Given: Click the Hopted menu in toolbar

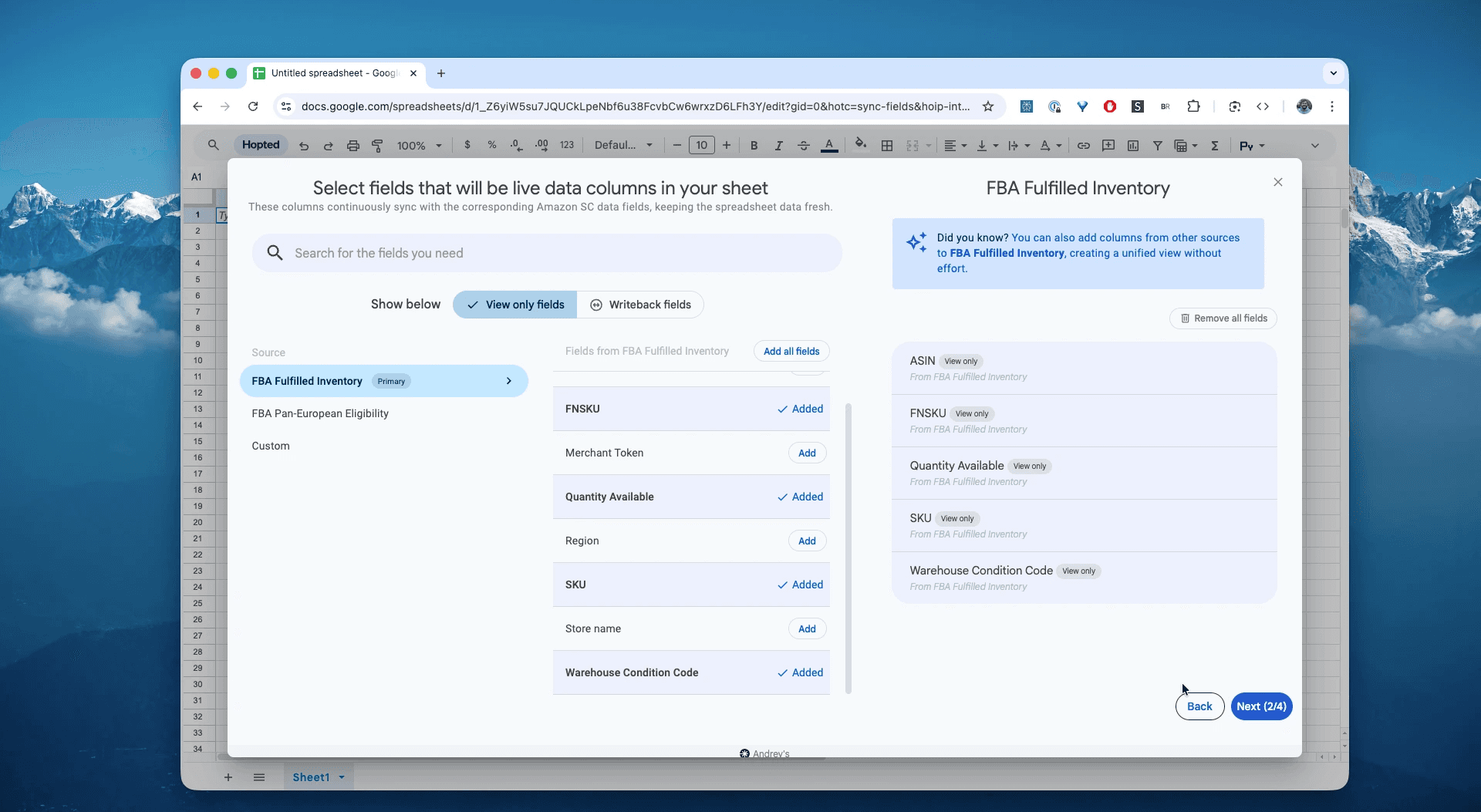Looking at the screenshot, I should 261,145.
